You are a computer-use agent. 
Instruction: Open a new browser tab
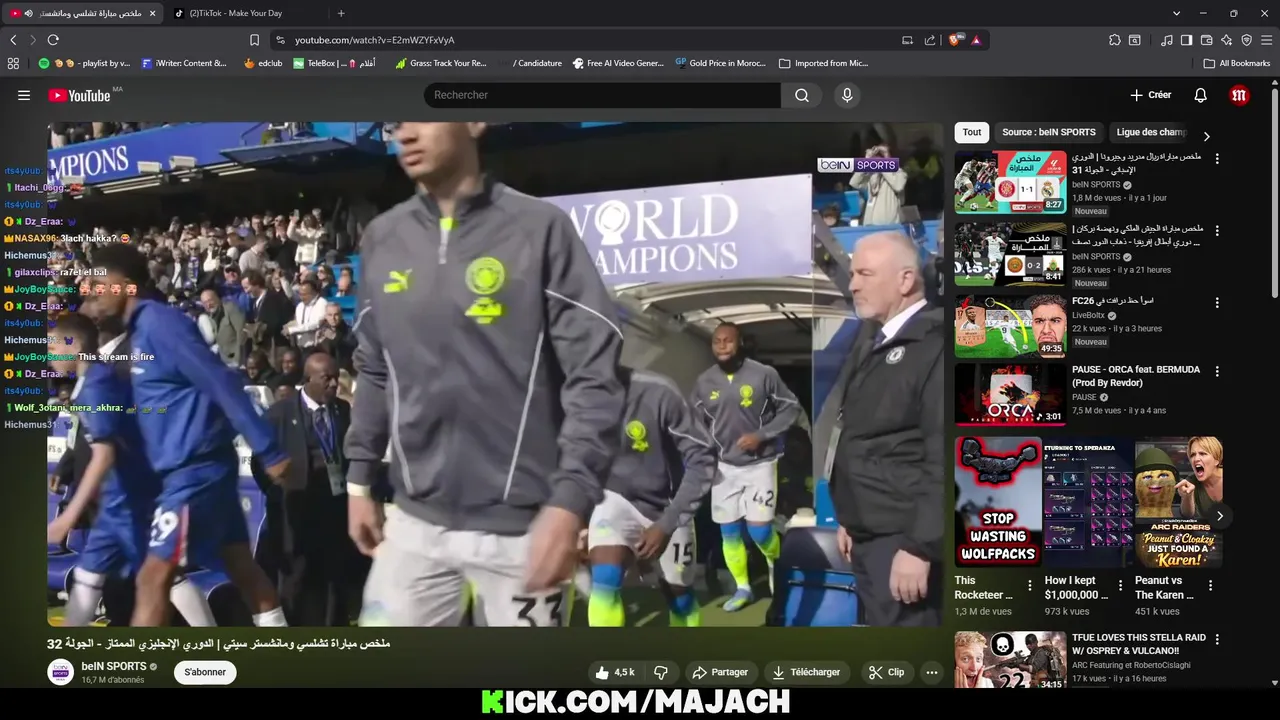point(341,13)
